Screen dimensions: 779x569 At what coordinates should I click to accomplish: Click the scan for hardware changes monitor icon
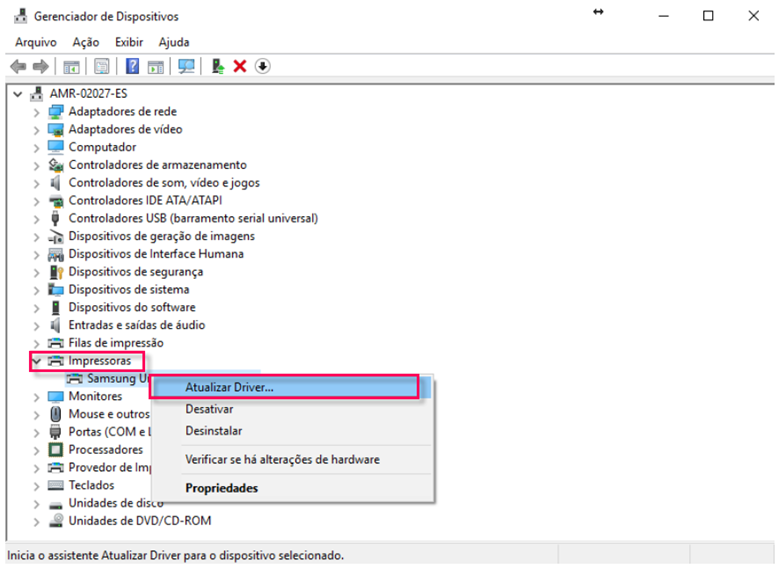(186, 67)
